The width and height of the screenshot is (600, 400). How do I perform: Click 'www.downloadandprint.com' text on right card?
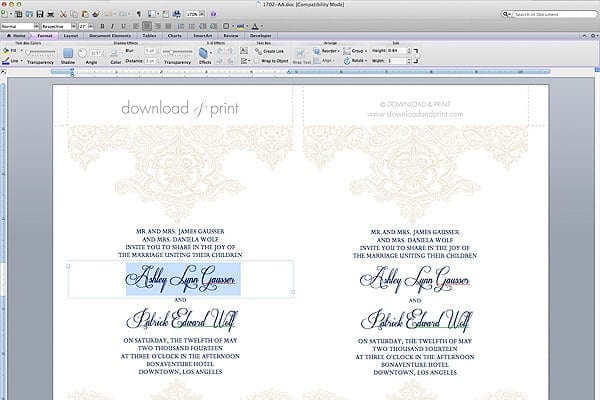[415, 114]
